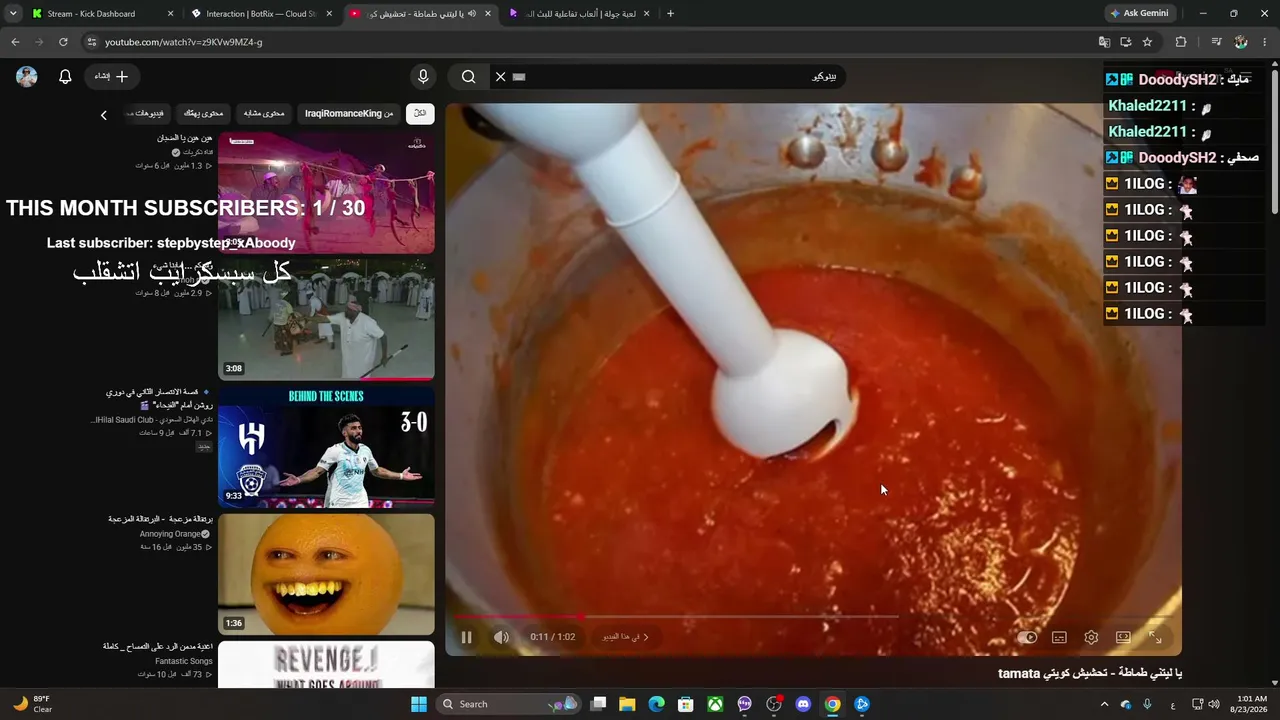Image resolution: width=1280 pixels, height=720 pixels.
Task: Open Discord from the taskbar
Action: coord(803,704)
